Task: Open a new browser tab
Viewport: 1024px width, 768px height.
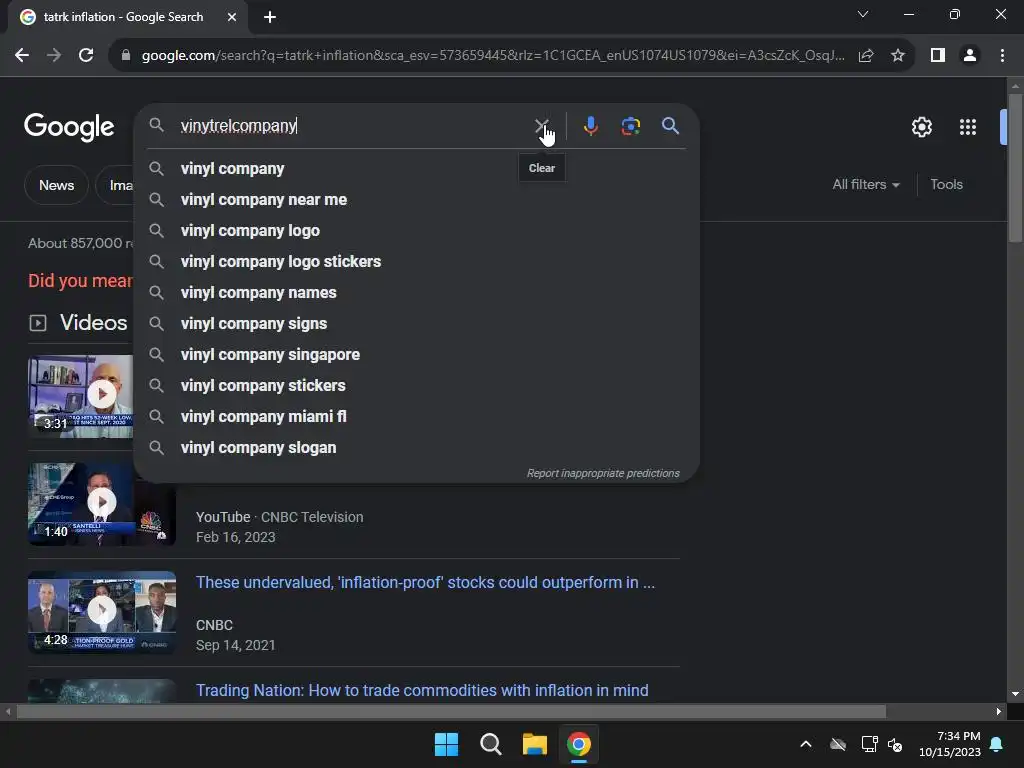Action: [270, 17]
